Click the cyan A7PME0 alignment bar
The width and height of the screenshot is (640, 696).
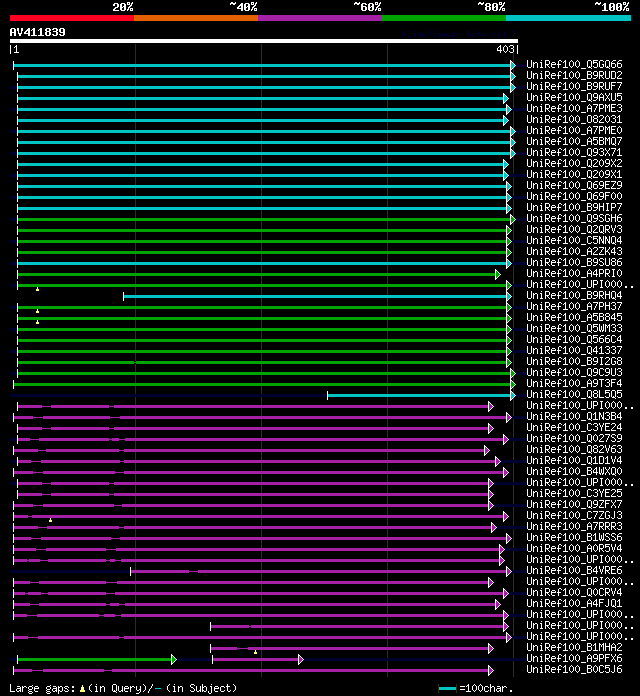pyautogui.click(x=264, y=131)
